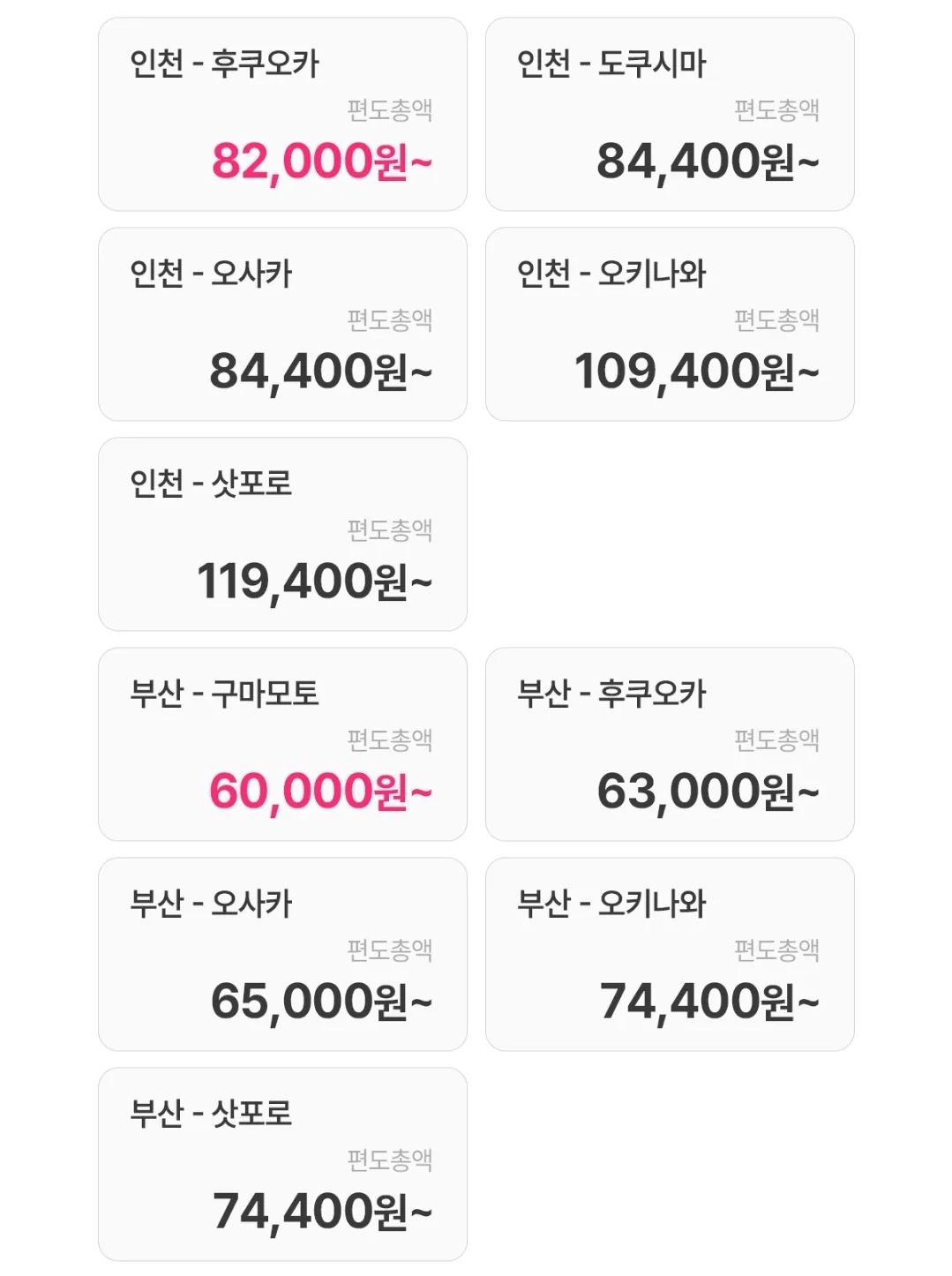The image size is (952, 1276).
Task: Open the 인천 - 오키나와 fare card
Action: 670,324
